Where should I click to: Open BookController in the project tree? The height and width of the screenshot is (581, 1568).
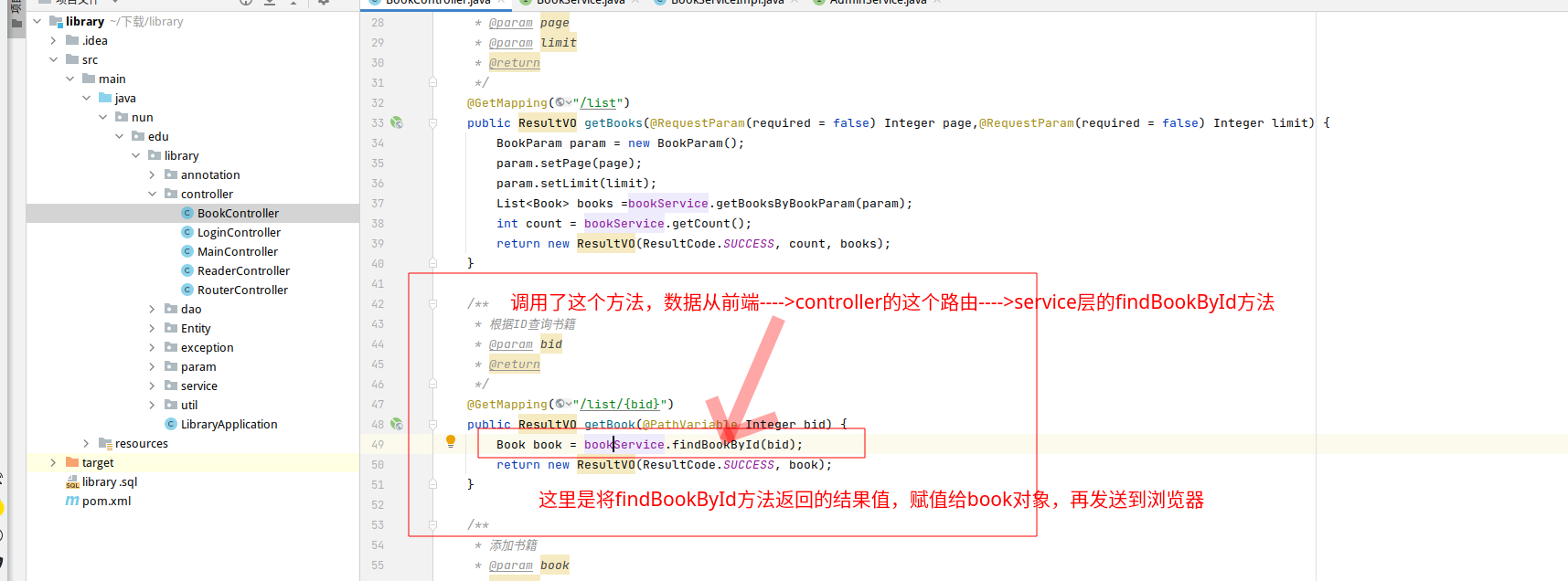click(229, 213)
